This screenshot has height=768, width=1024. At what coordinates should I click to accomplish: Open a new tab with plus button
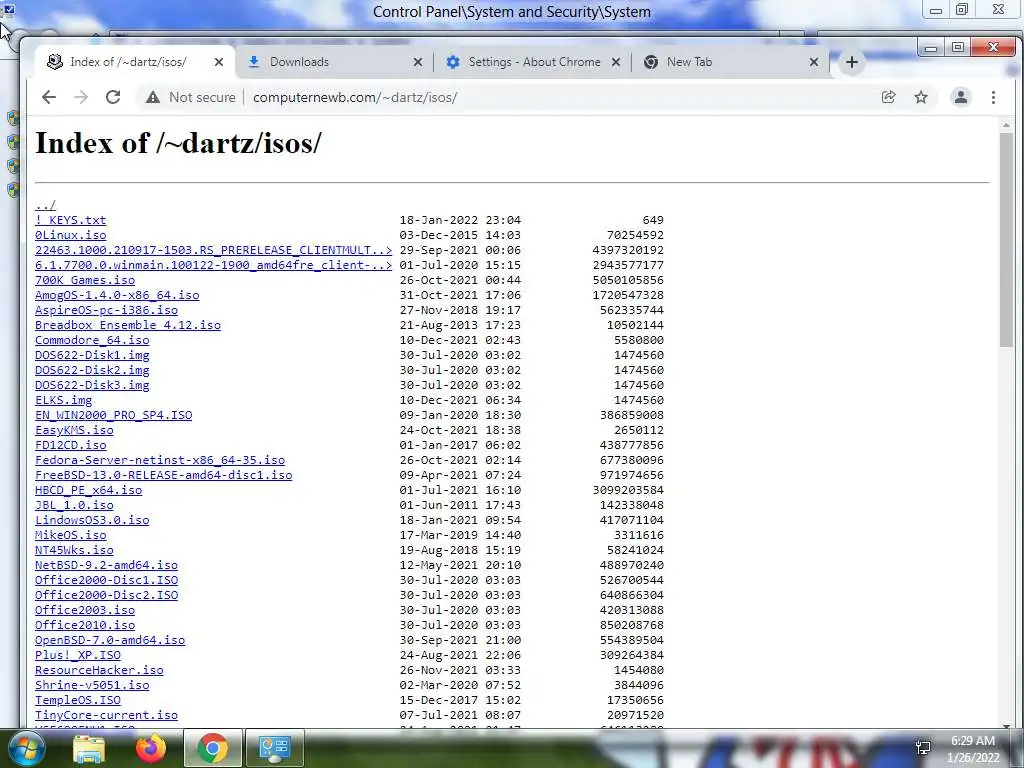coord(852,62)
